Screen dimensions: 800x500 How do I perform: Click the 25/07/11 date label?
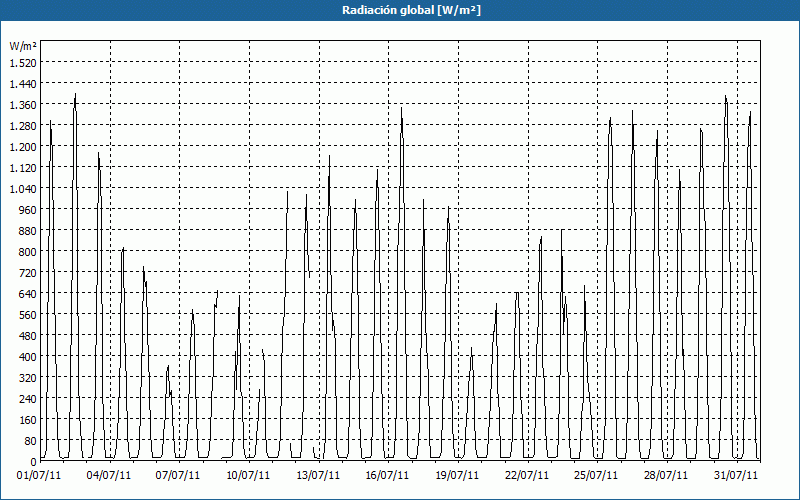pos(596,476)
